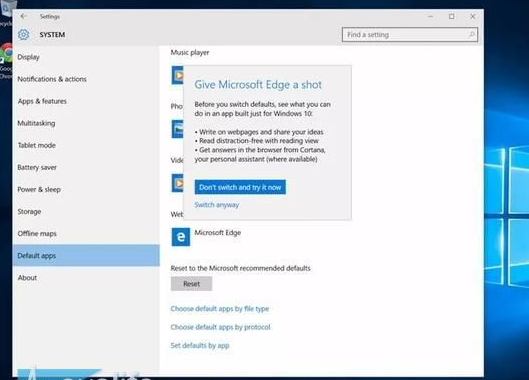Maximize the Settings window

point(451,16)
